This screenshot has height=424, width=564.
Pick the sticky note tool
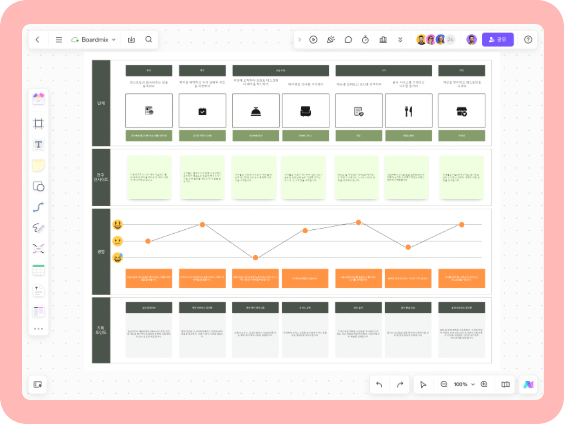pos(38,165)
